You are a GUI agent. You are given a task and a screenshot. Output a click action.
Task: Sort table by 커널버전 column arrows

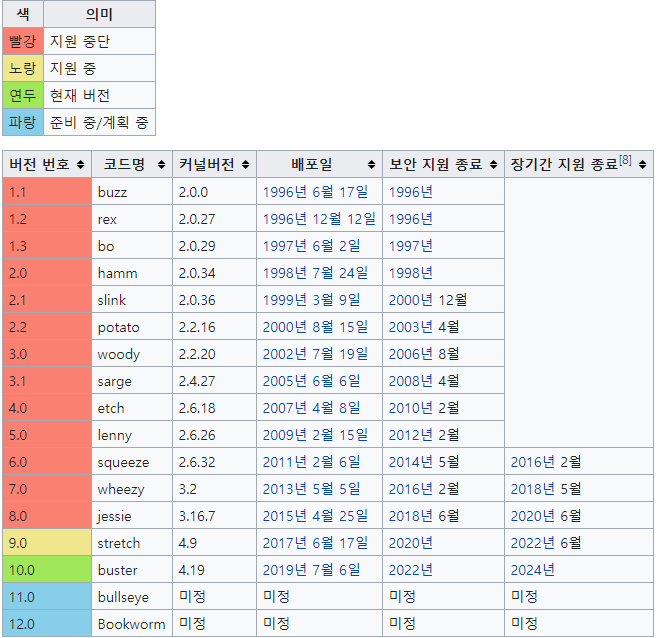(246, 165)
